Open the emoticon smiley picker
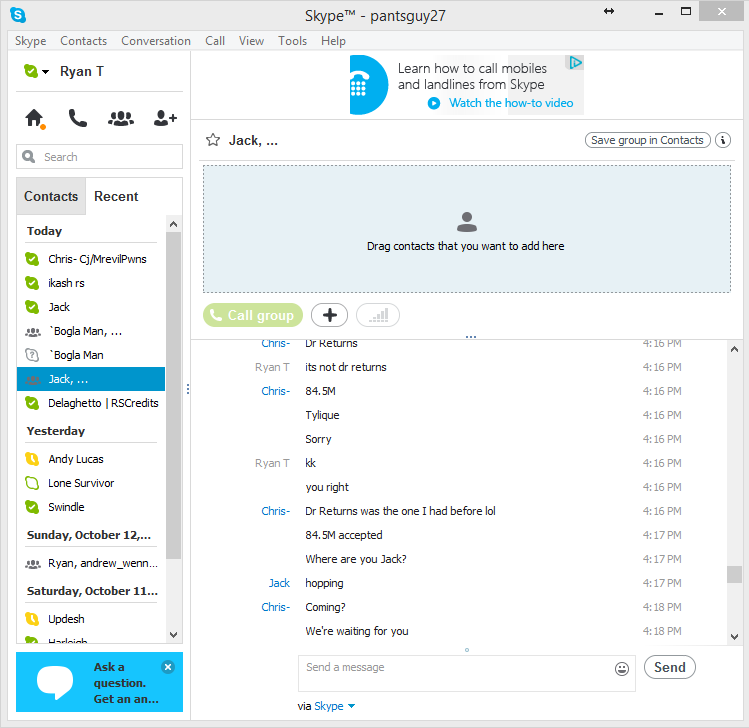Image resolution: width=749 pixels, height=728 pixels. tap(622, 669)
